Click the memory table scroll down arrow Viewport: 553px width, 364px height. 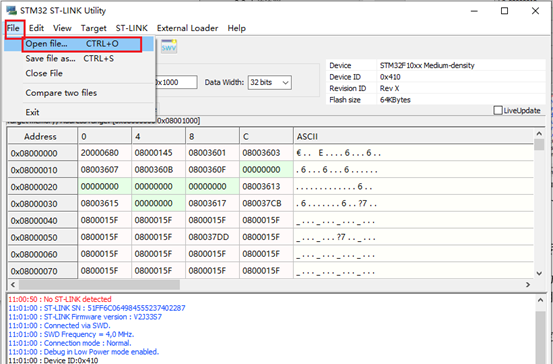(x=539, y=273)
